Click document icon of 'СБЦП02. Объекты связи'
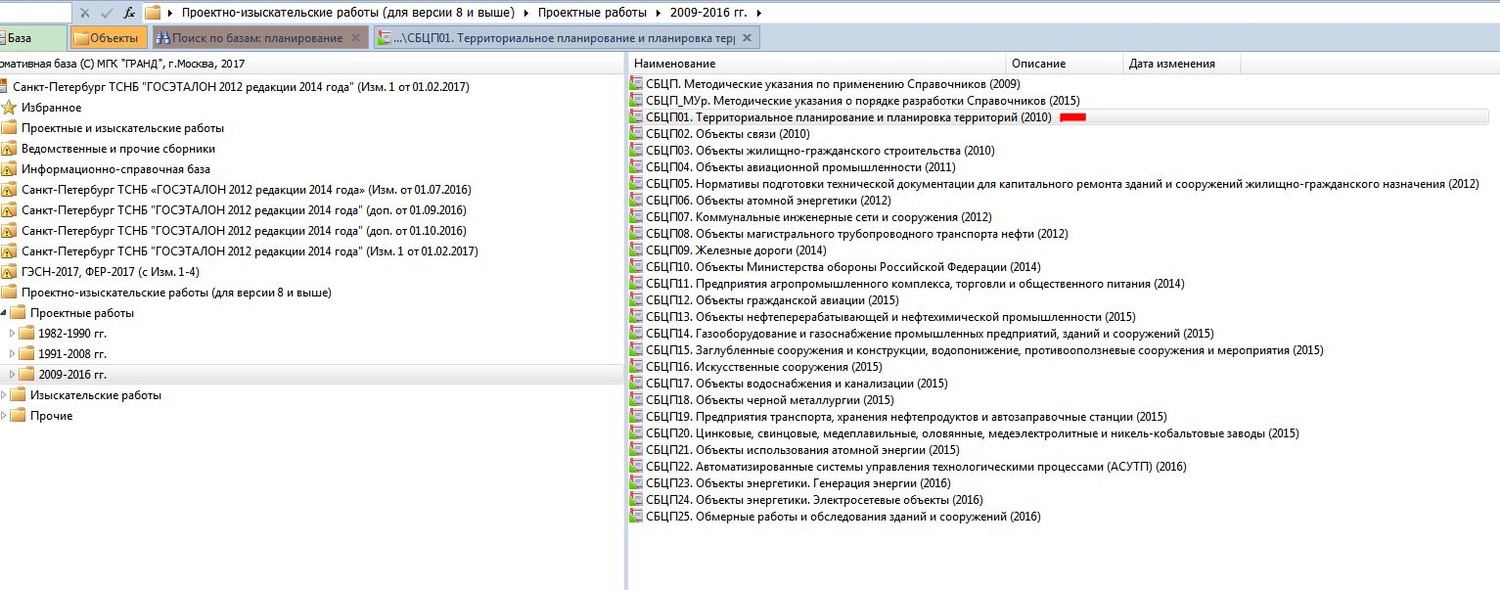The width and height of the screenshot is (1500, 590). (x=636, y=134)
